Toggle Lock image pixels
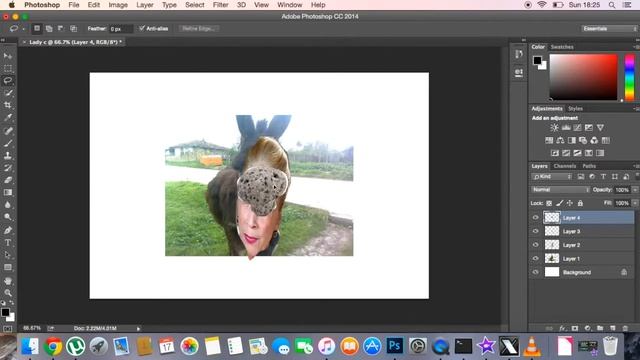This screenshot has width=640, height=360. [560, 203]
